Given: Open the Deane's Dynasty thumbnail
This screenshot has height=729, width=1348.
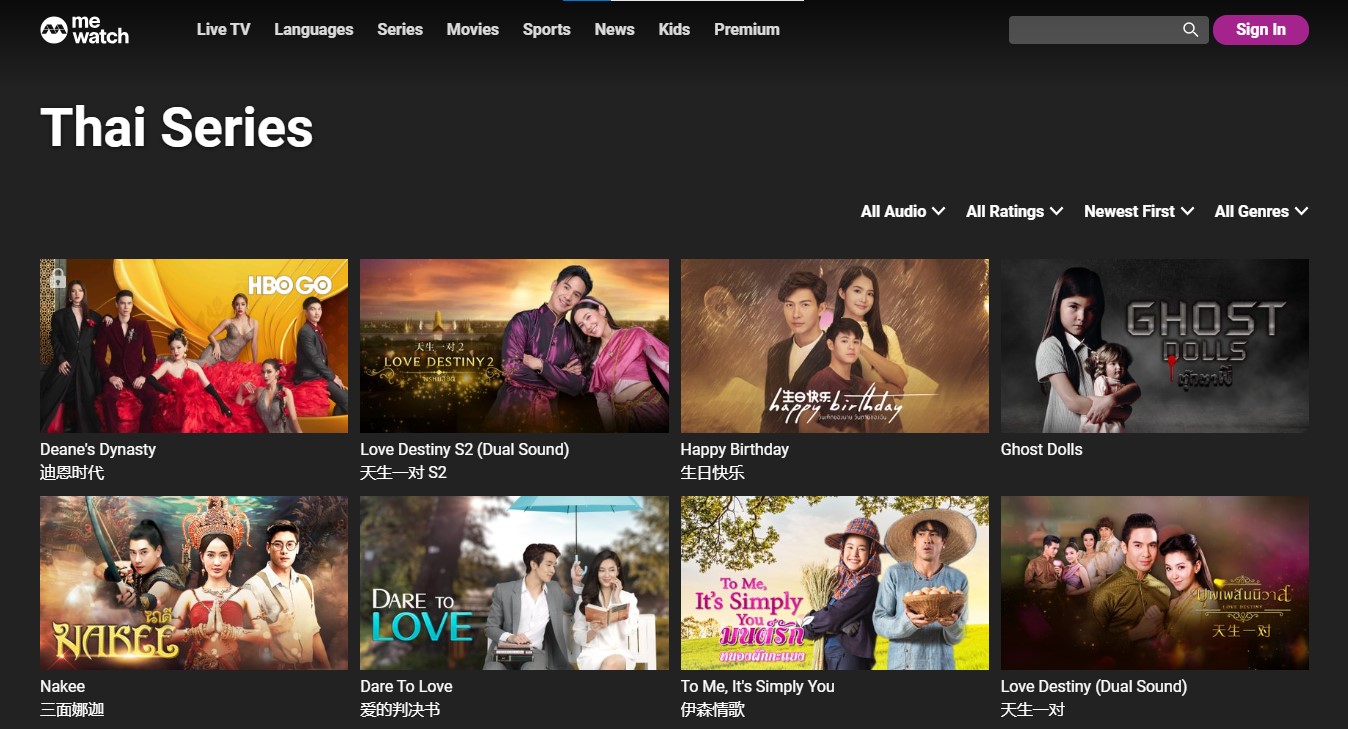Looking at the screenshot, I should tap(194, 346).
